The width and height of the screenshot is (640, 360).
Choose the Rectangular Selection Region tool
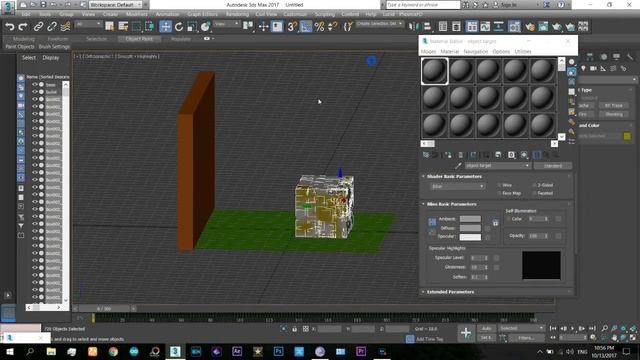tap(136, 27)
